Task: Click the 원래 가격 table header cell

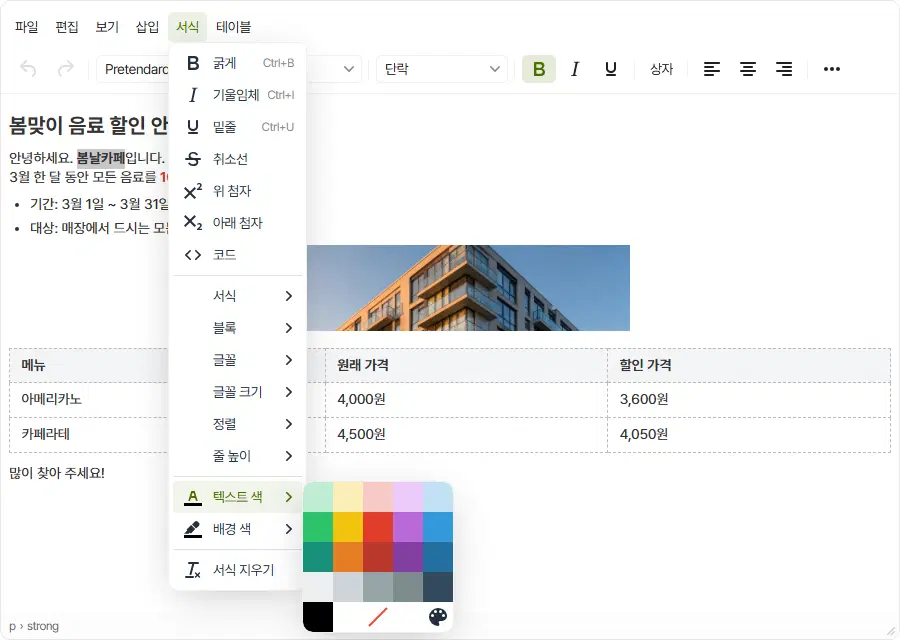Action: tap(466, 365)
